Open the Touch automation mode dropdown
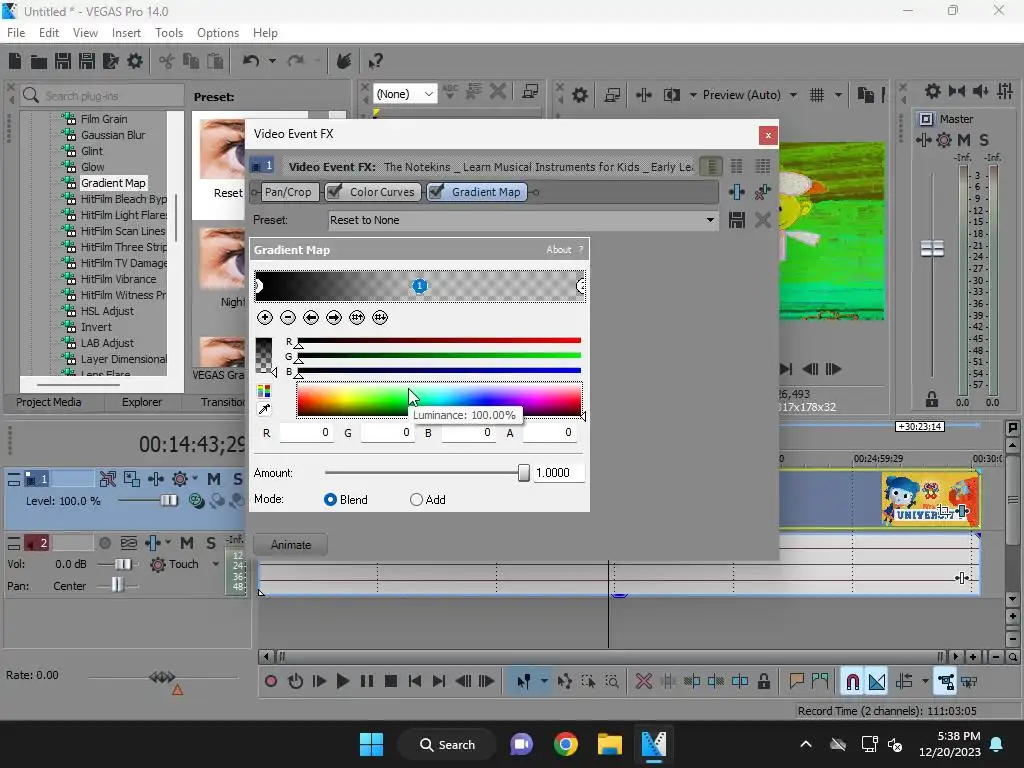Screen dimensions: 1024x768 216,564
